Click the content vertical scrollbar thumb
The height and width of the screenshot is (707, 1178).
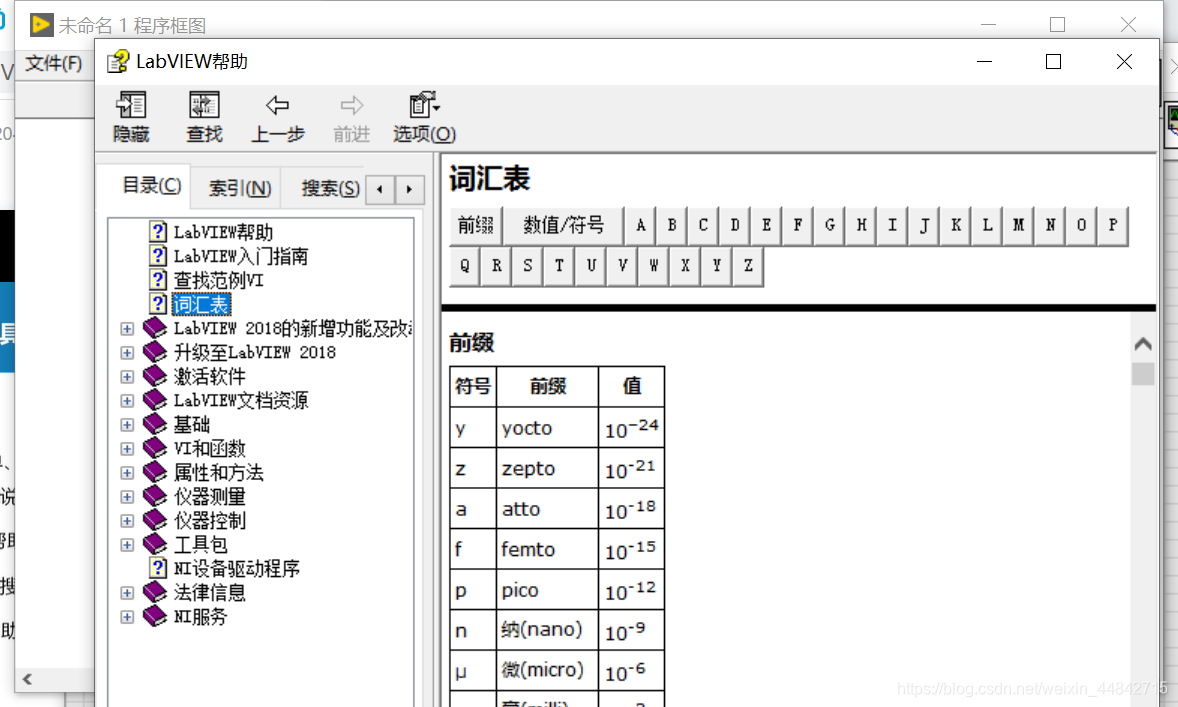(x=1143, y=373)
